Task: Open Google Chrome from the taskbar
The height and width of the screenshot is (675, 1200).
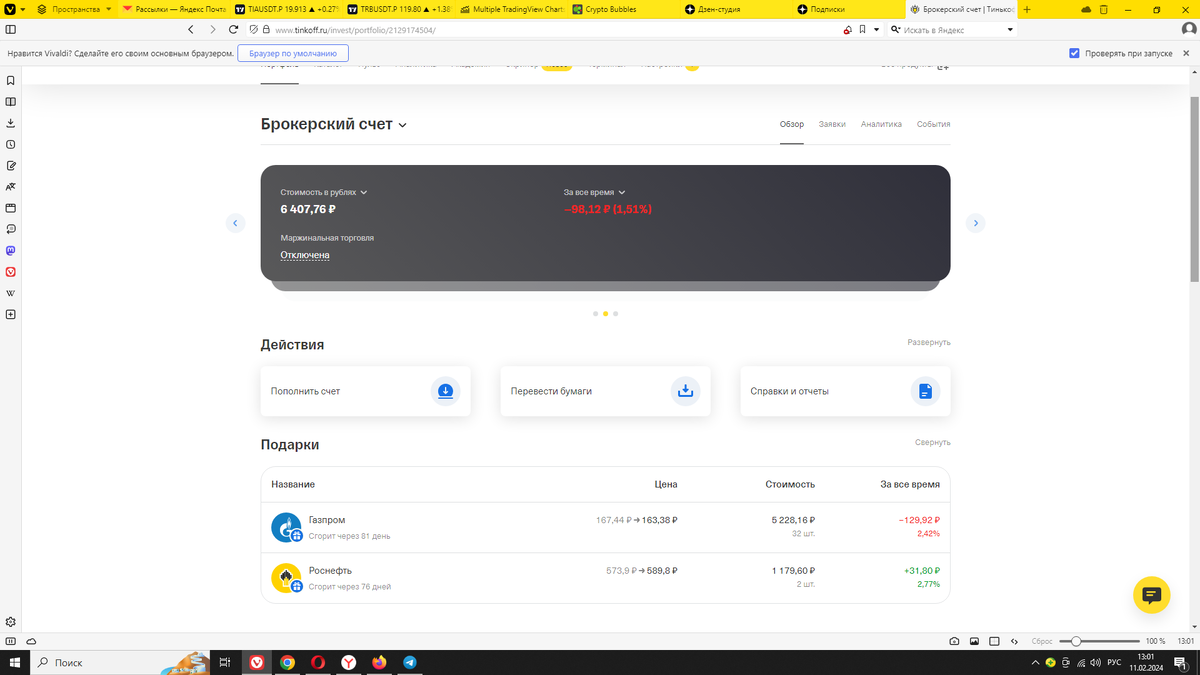Action: point(287,662)
